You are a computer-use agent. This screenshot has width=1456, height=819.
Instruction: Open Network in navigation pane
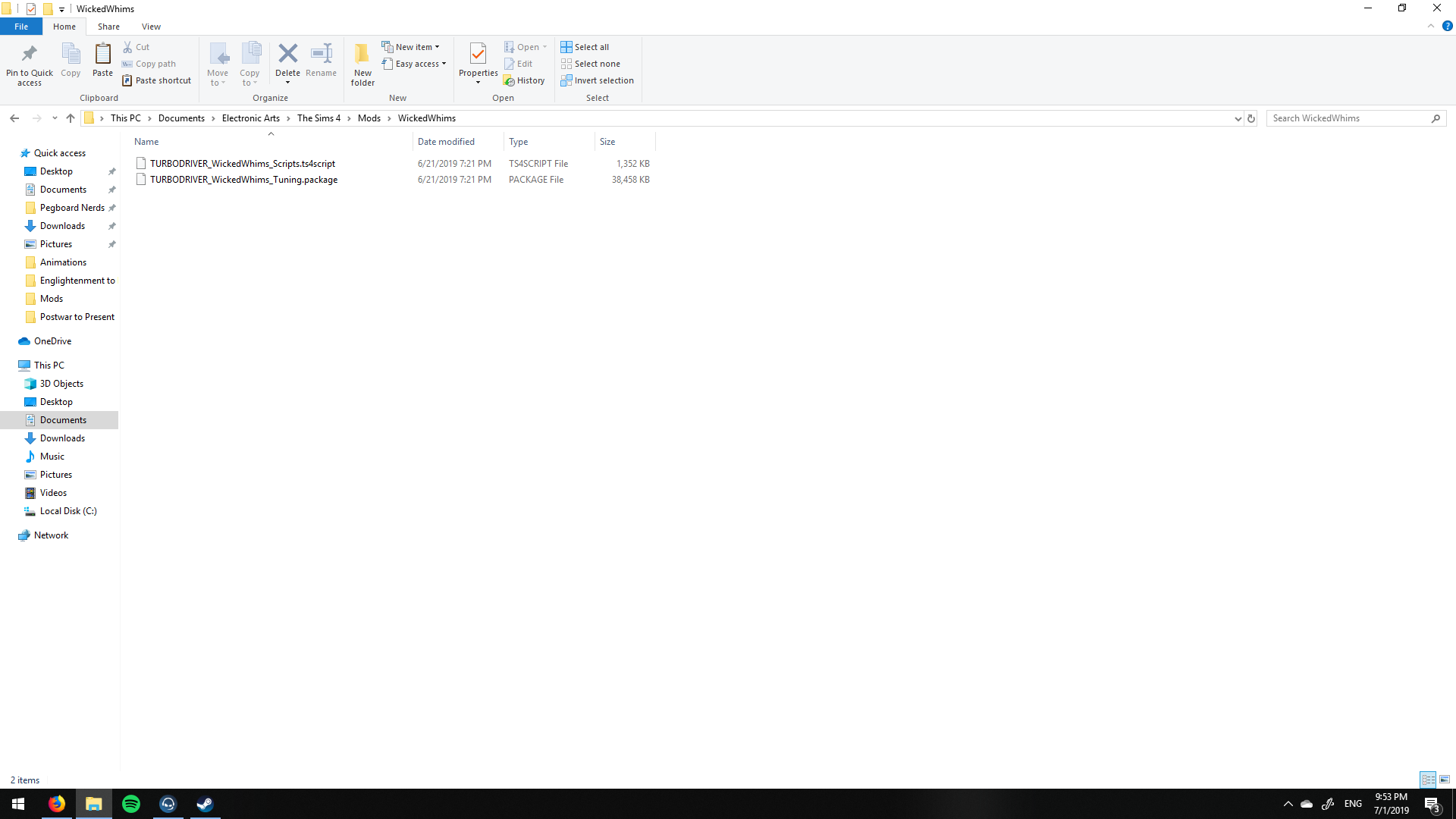[51, 535]
